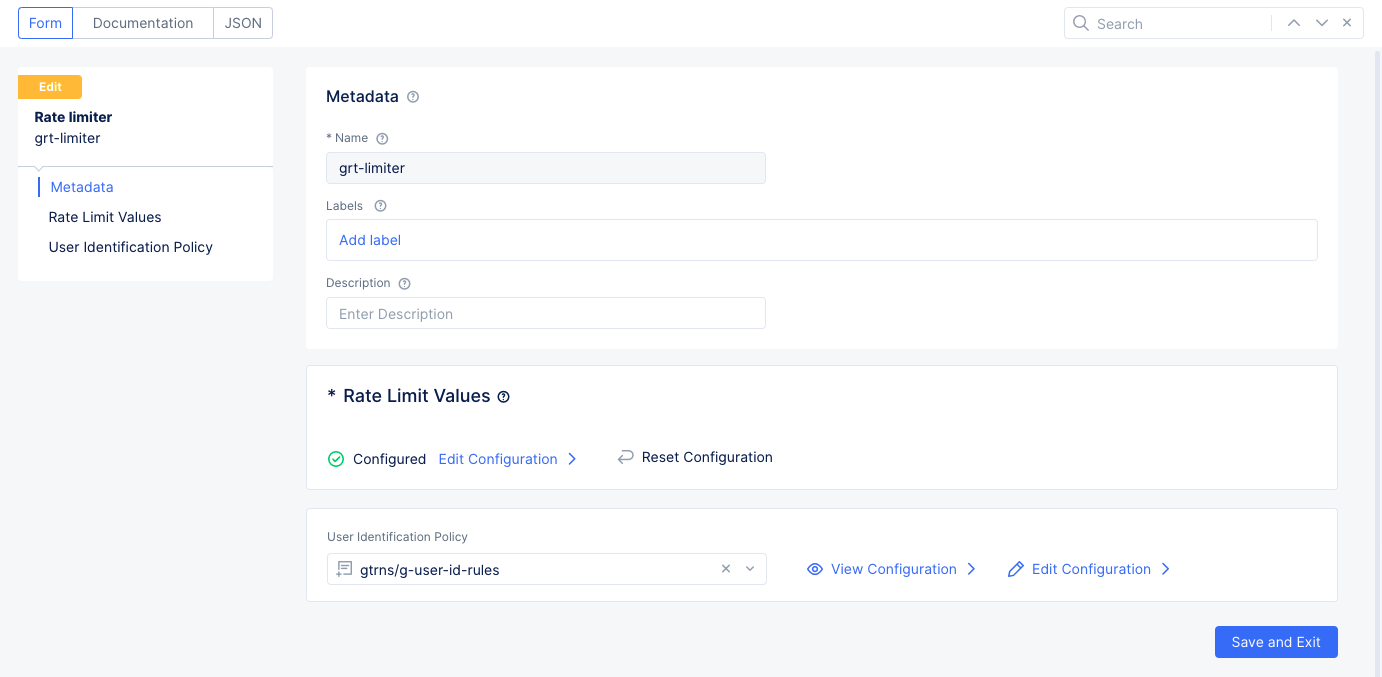Focus the Search input field
Screen dimensions: 1382x677
pyautogui.click(x=1180, y=24)
